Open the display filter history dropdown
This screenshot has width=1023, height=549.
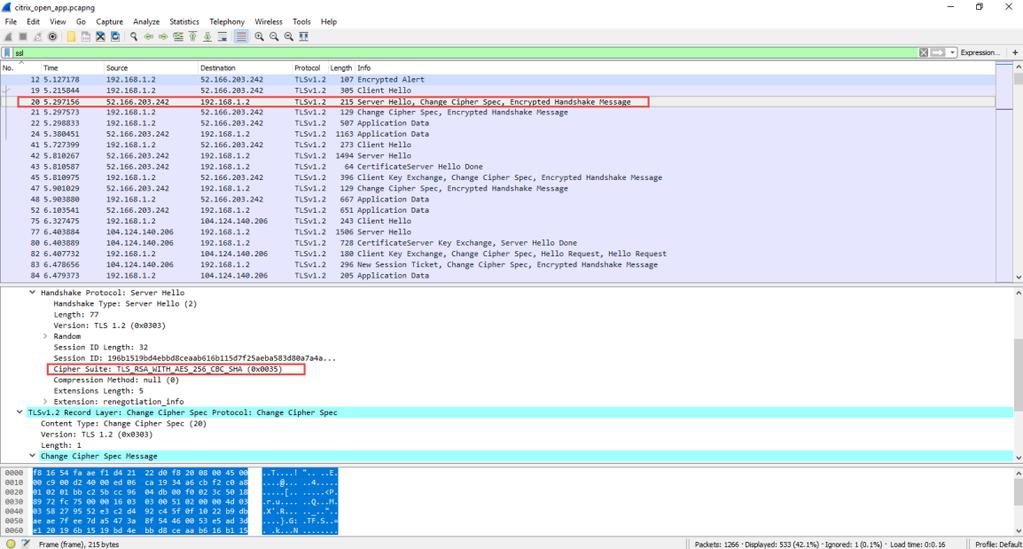point(953,52)
